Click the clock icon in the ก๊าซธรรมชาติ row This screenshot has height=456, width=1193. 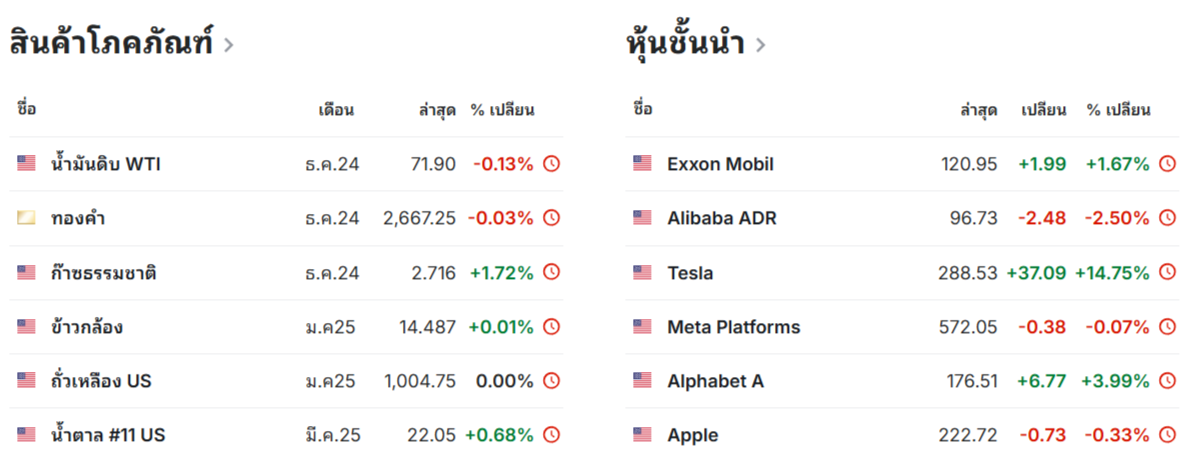551,272
